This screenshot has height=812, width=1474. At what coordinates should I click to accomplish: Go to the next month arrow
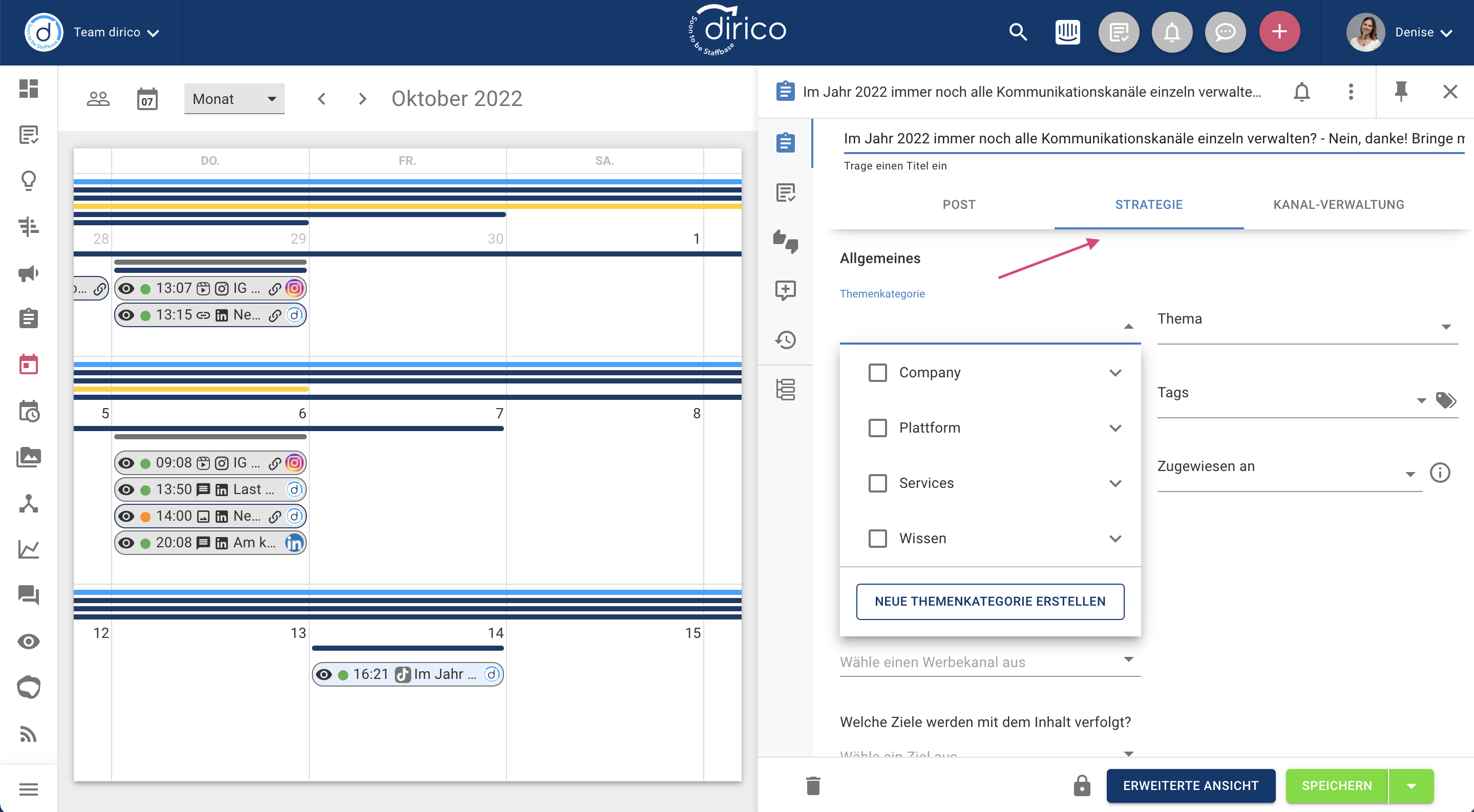[x=363, y=98]
